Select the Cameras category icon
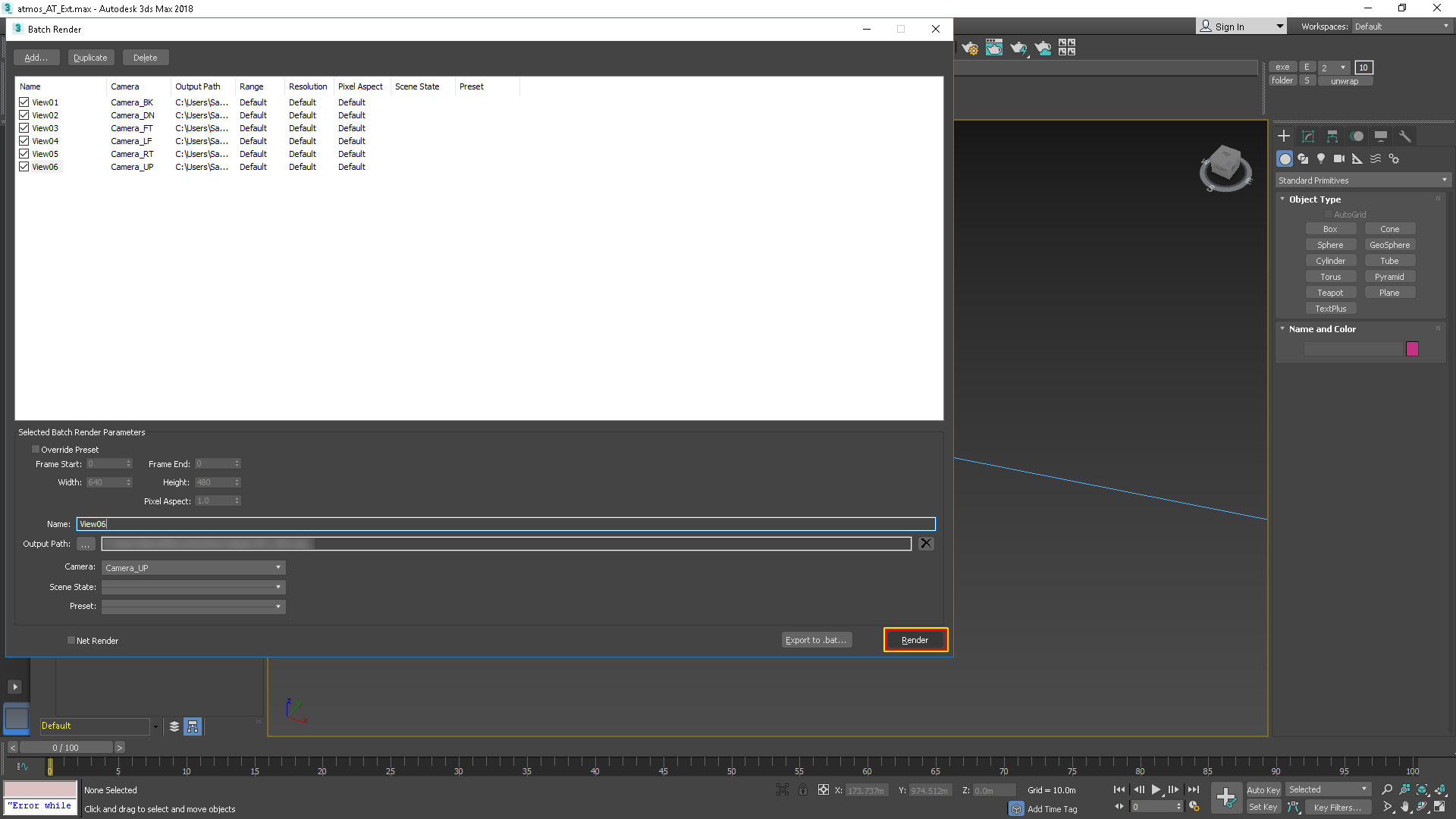This screenshot has height=819, width=1456. [x=1339, y=158]
